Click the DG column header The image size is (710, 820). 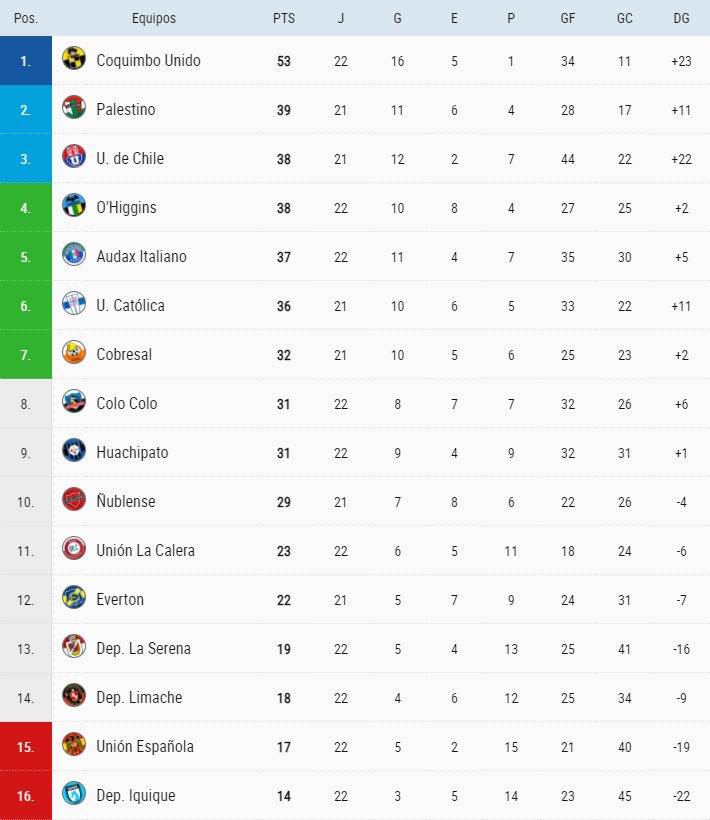(681, 18)
